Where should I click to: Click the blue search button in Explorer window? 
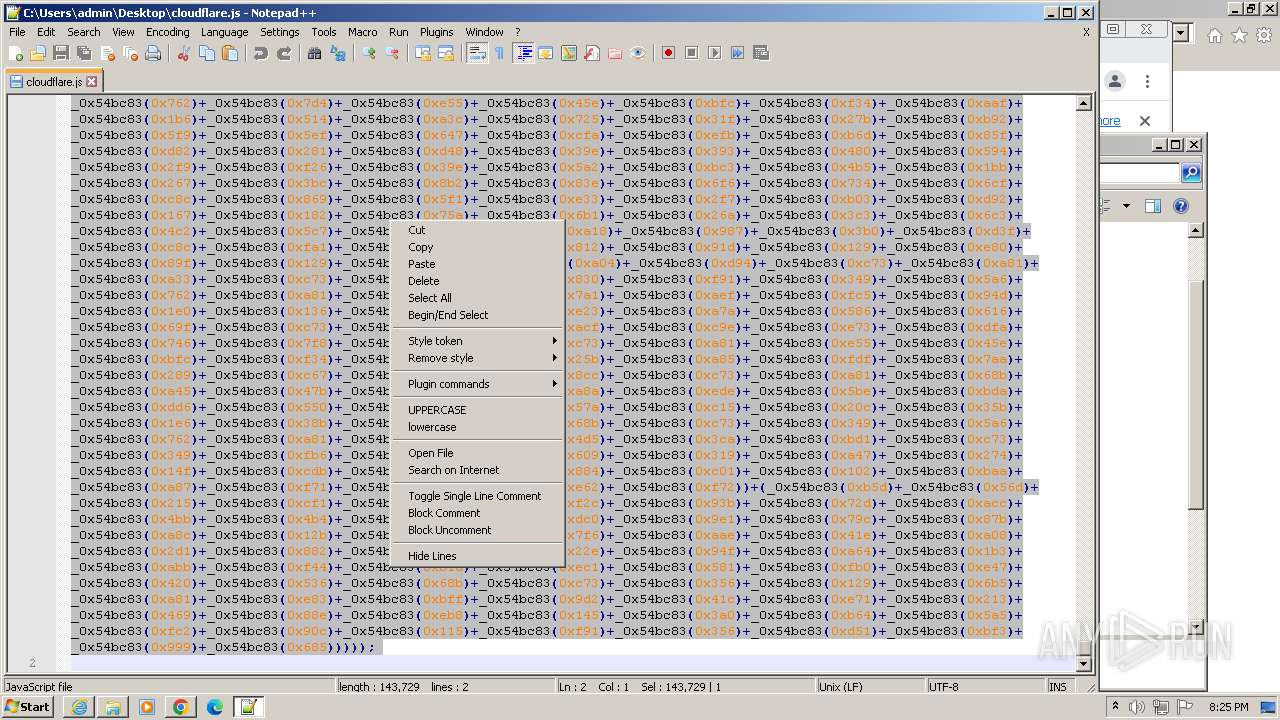[x=1190, y=173]
